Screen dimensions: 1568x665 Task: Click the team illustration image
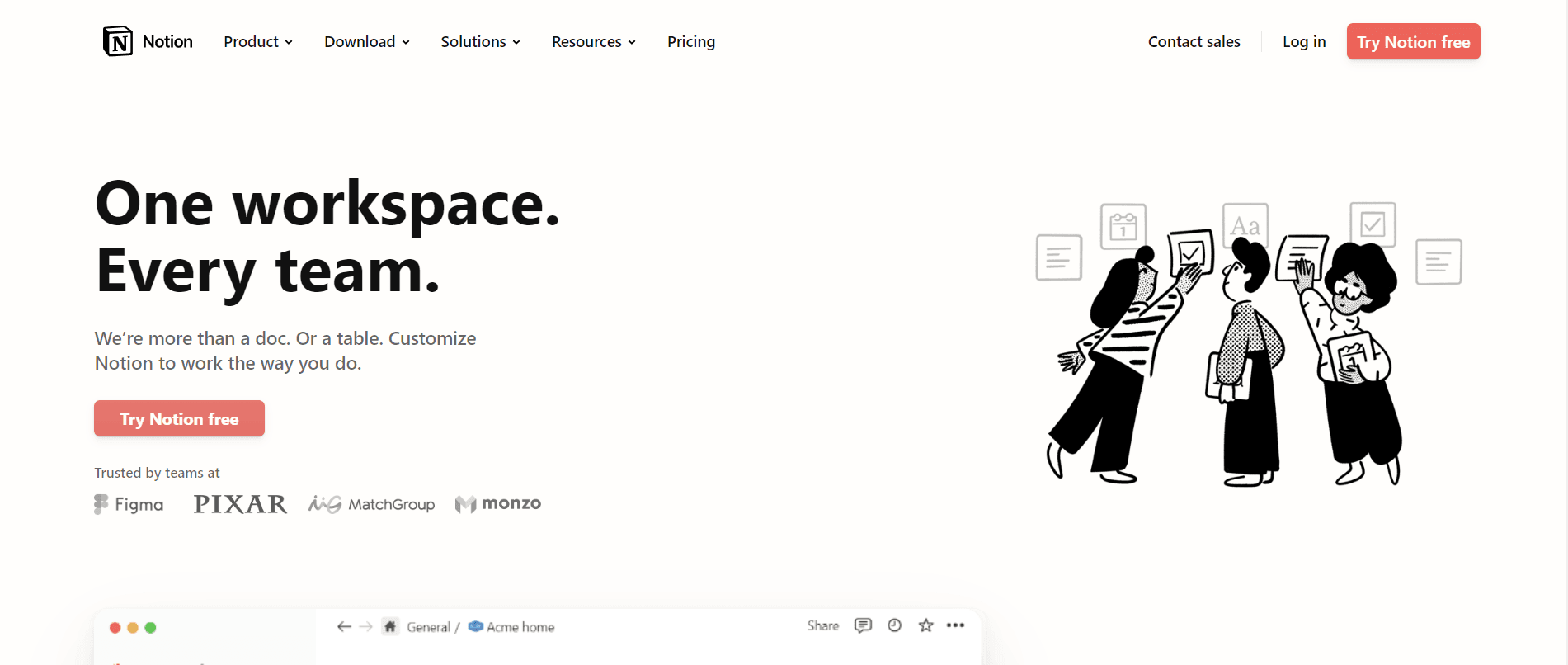[x=1247, y=344]
